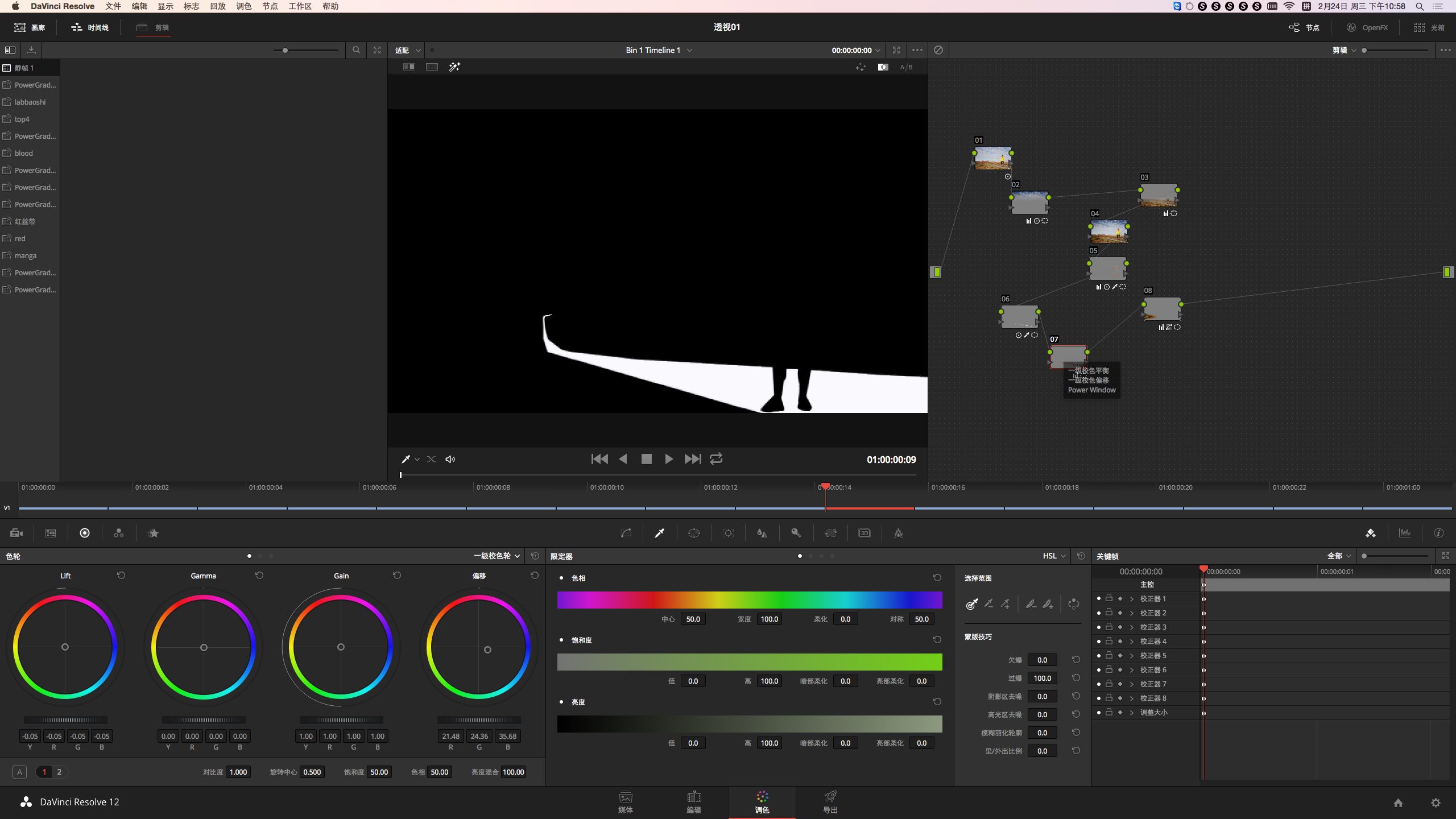Click the 节点 nodes panel button
Screen dimensions: 1456x819
(1304, 27)
